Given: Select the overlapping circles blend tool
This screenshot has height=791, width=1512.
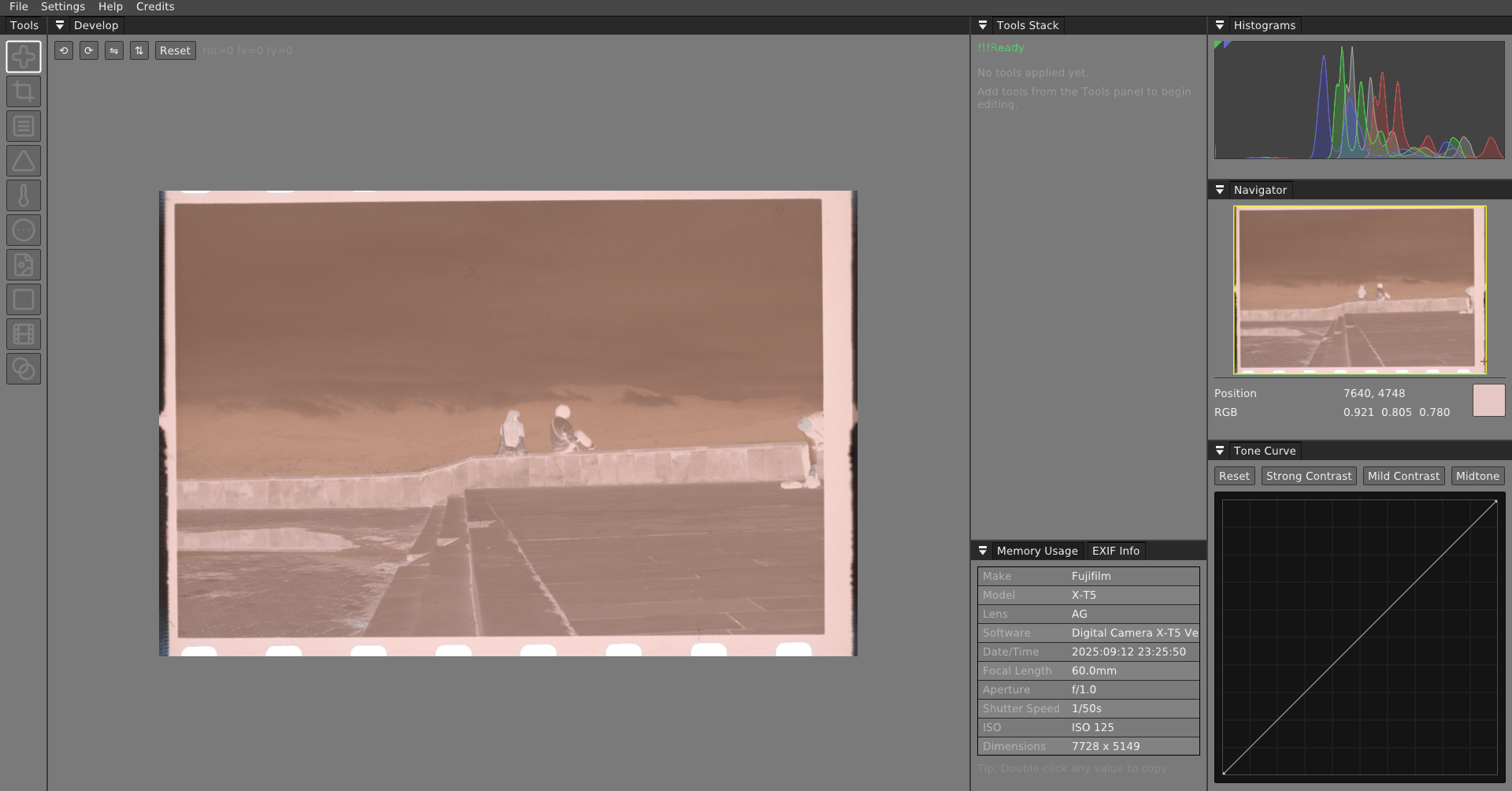Looking at the screenshot, I should [x=24, y=368].
